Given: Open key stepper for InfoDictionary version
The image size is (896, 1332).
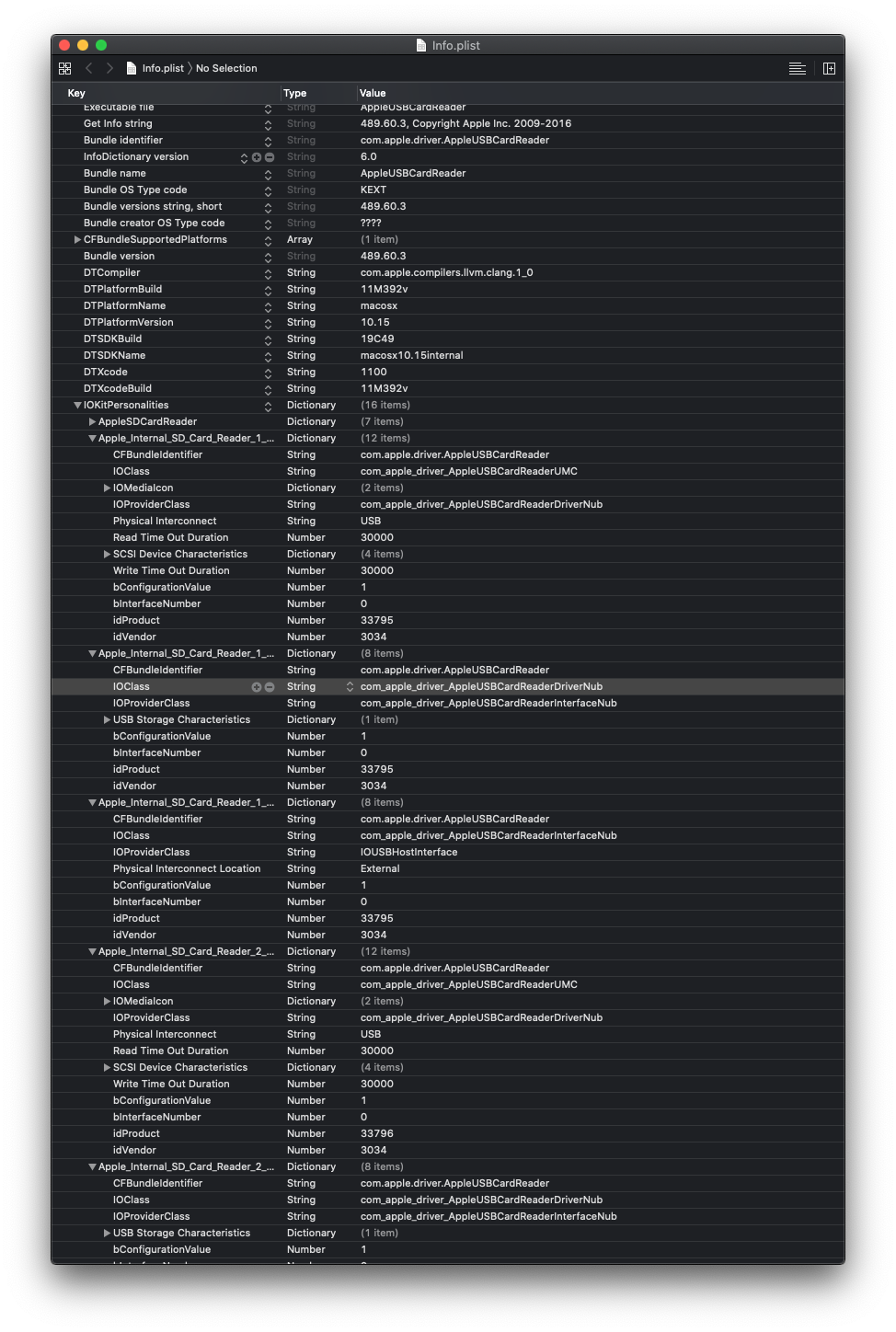Looking at the screenshot, I should tap(244, 157).
